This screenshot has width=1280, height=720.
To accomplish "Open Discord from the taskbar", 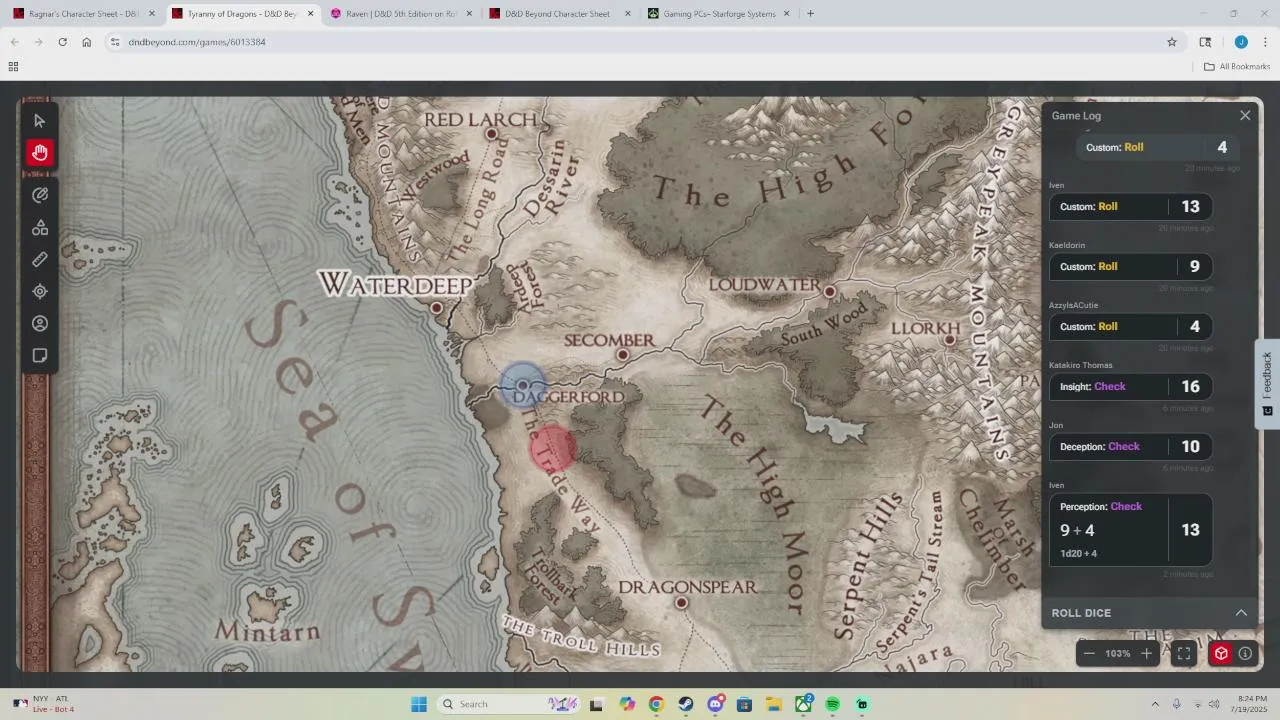I will point(715,704).
